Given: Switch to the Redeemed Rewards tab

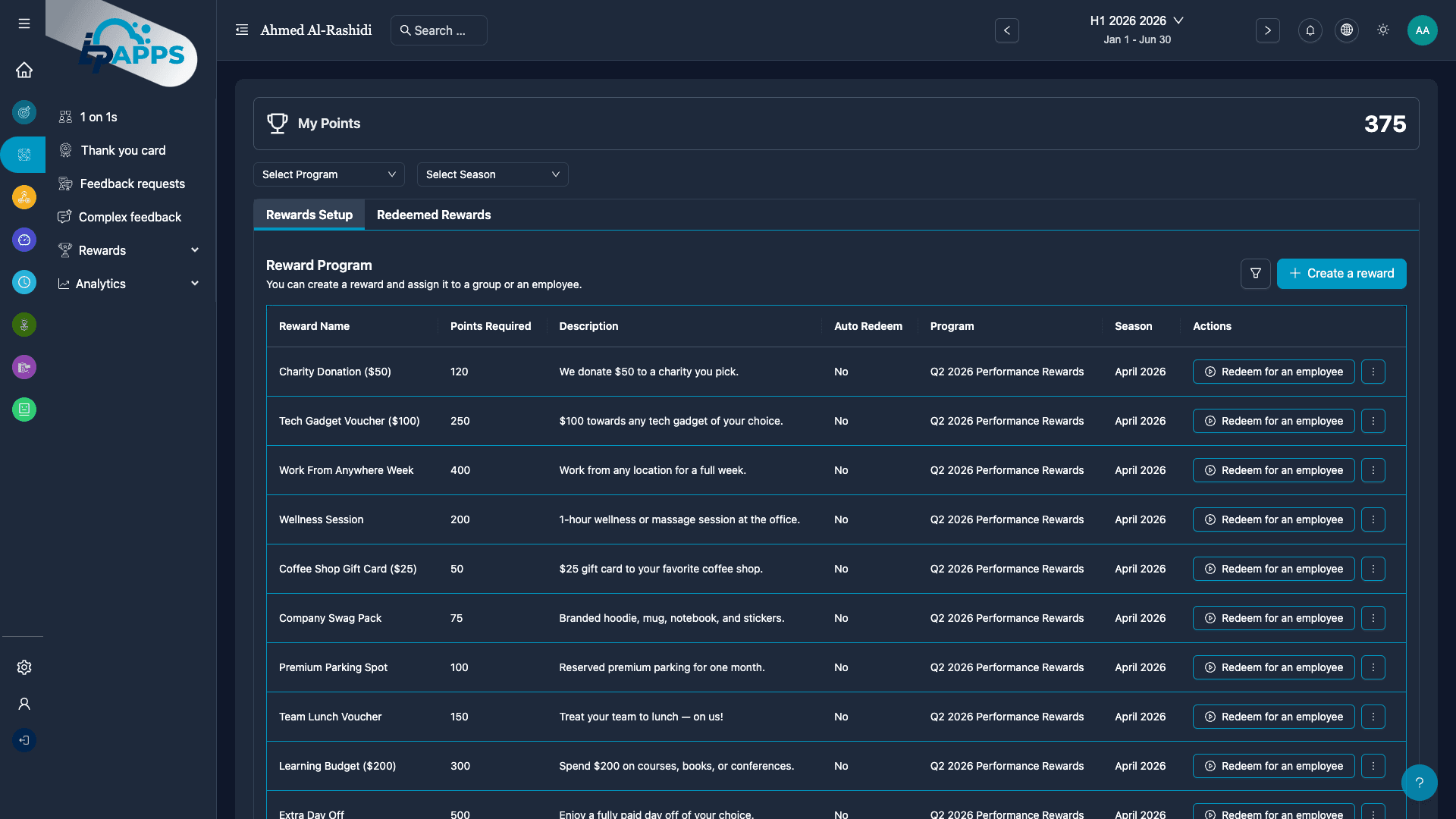Looking at the screenshot, I should 434,215.
